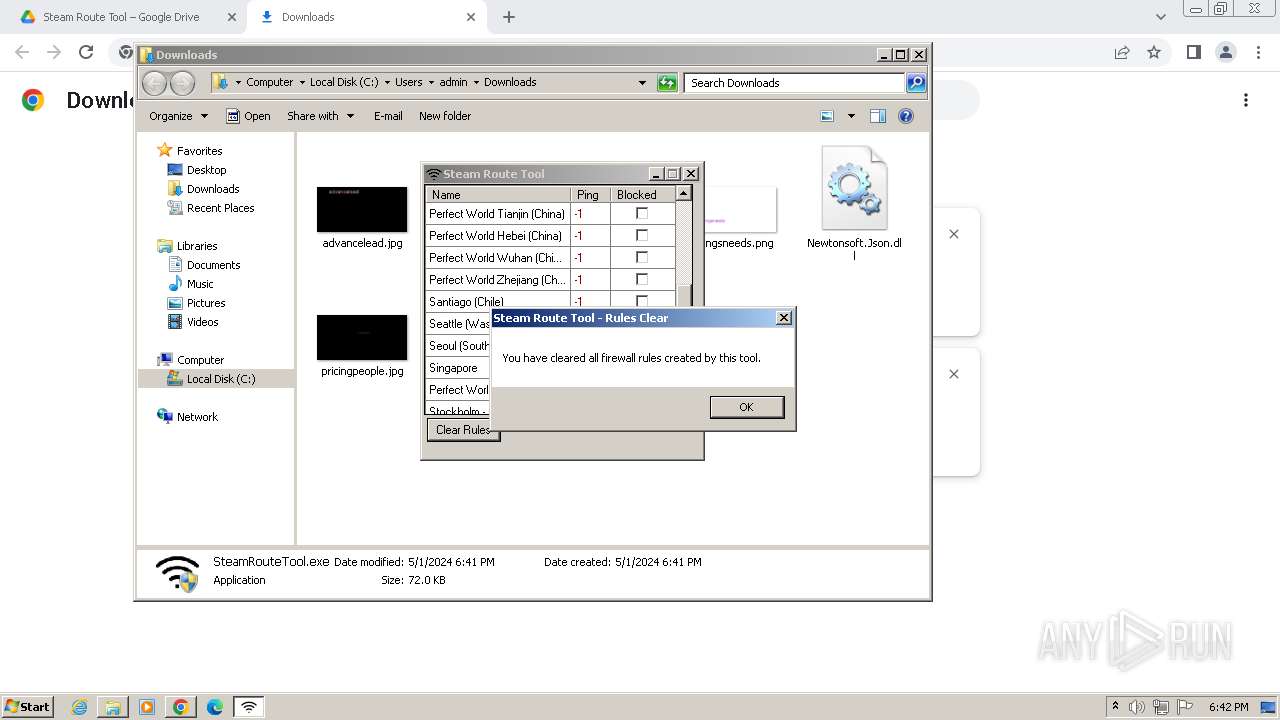The image size is (1280, 720).
Task: Click the Windows Start button
Action: 27,706
